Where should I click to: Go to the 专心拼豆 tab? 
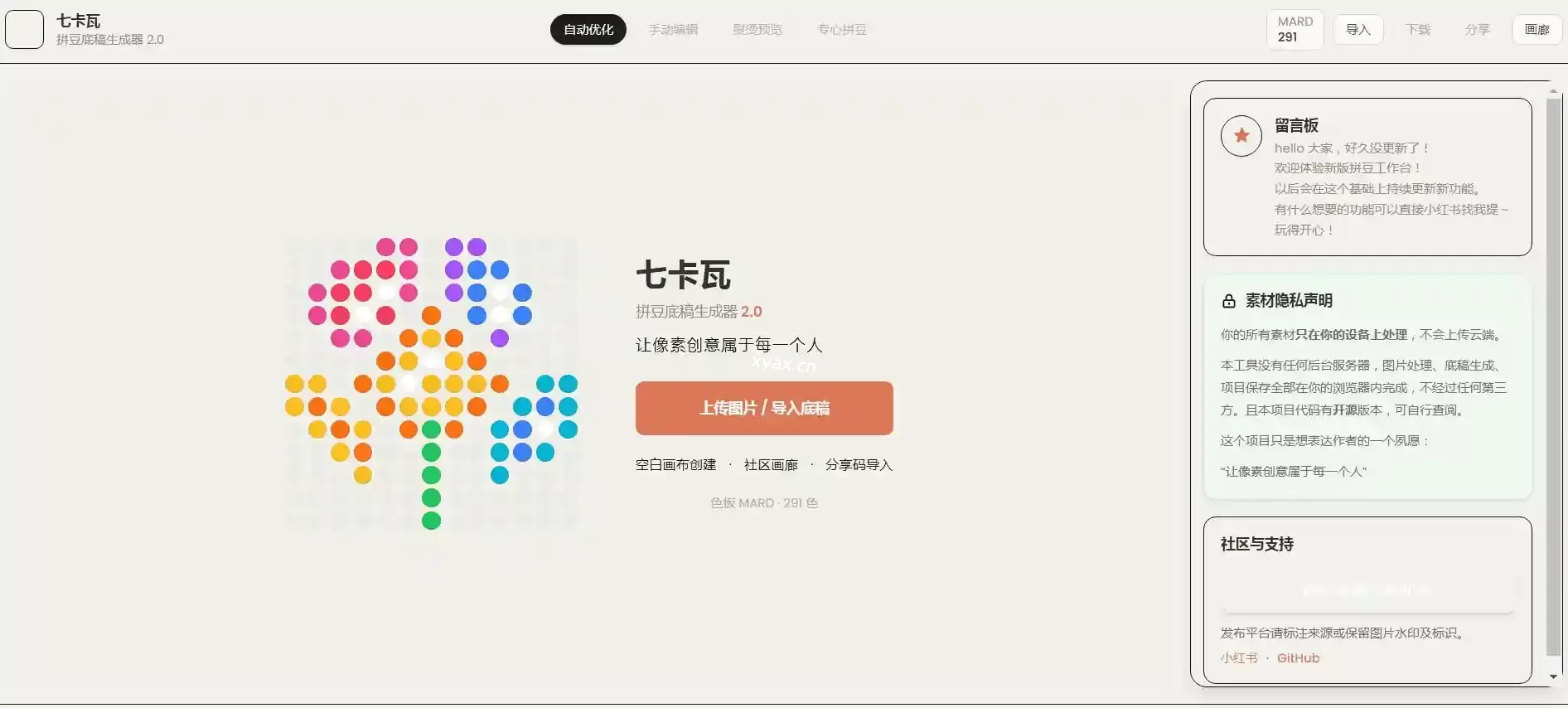[841, 30]
